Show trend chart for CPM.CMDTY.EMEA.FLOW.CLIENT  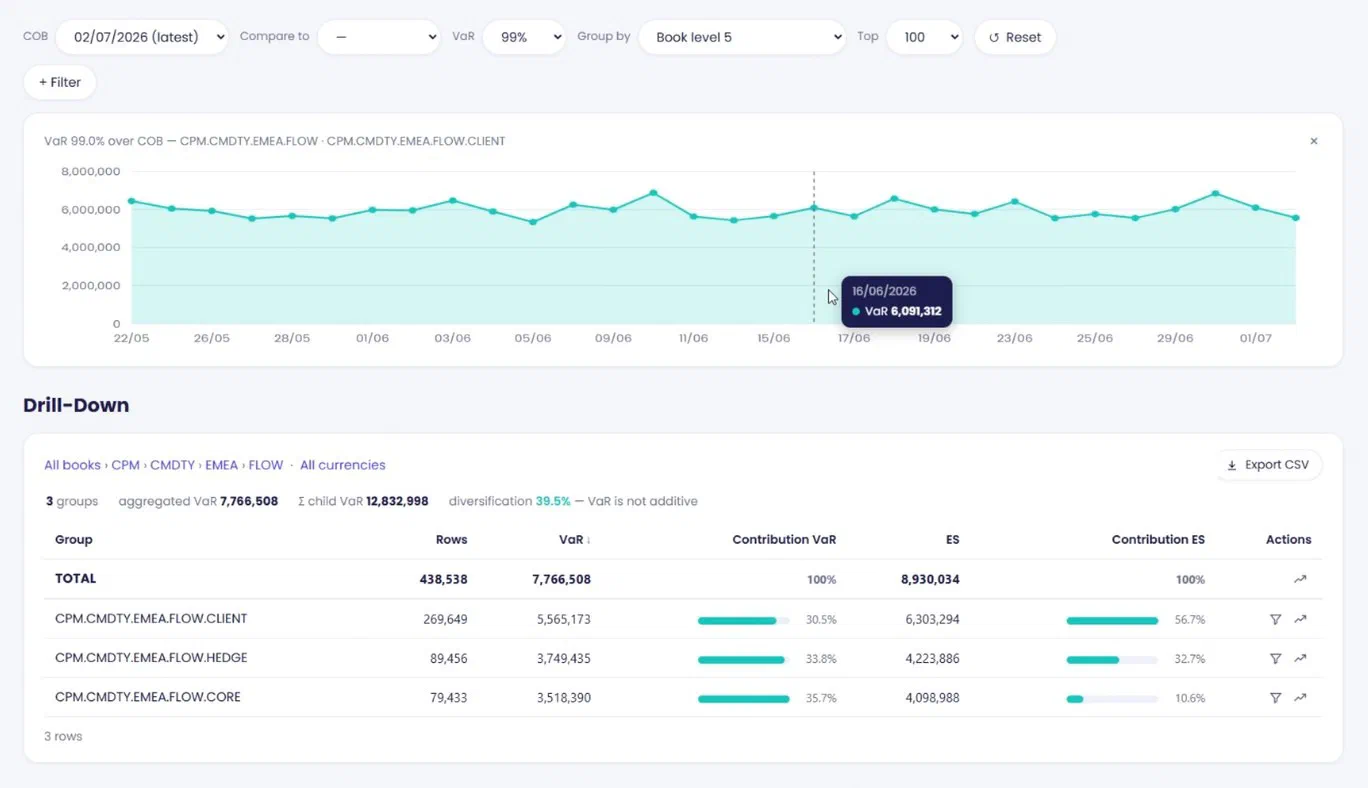[1300, 619]
